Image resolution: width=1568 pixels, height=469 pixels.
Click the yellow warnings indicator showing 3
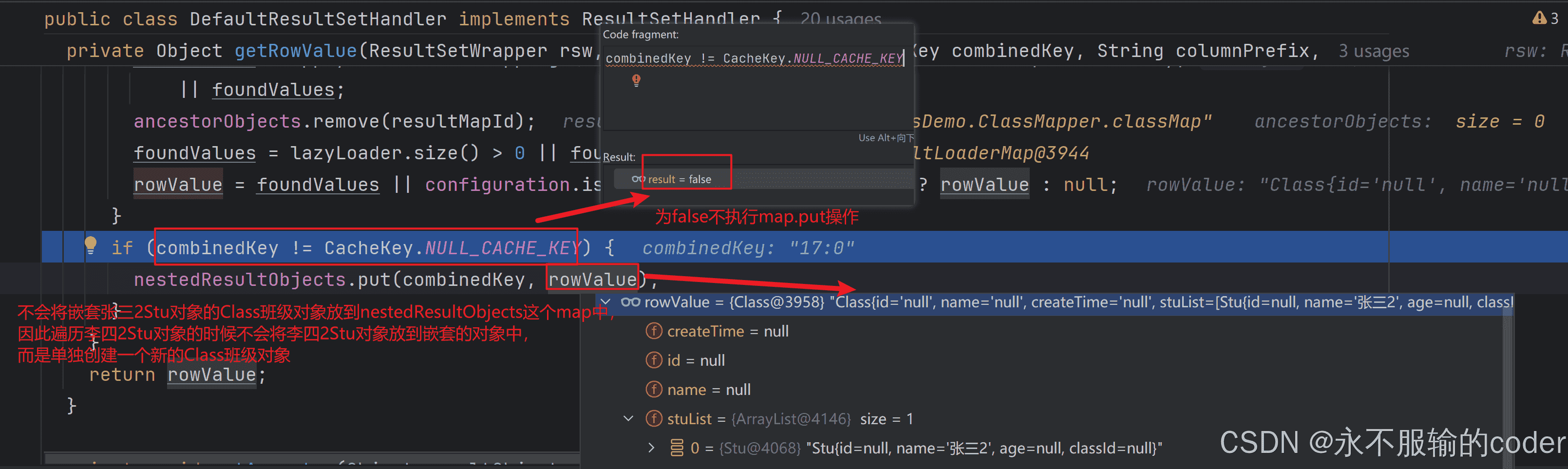coord(1545,18)
